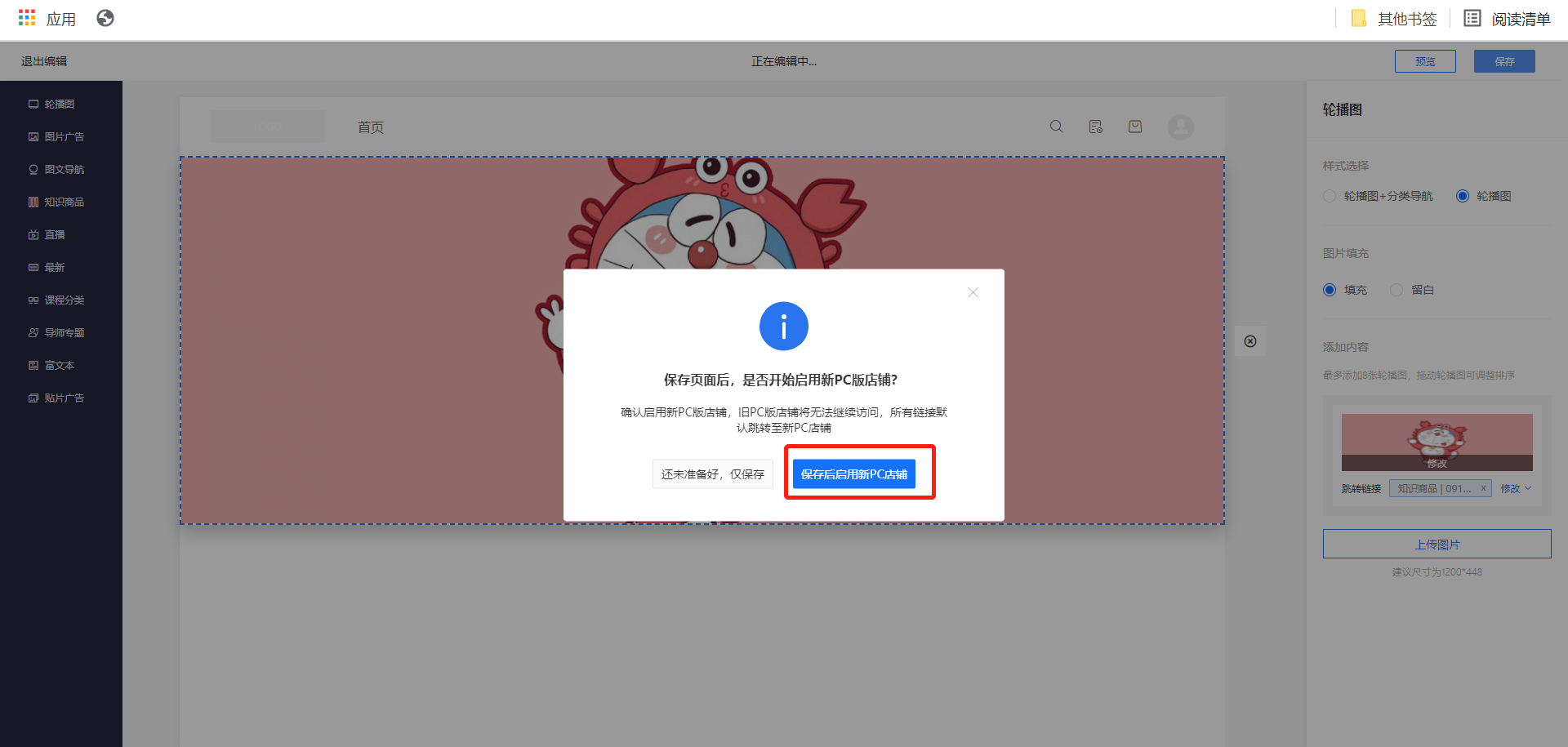
Task: Open the browser 应用 apps grid icon
Action: (x=27, y=18)
